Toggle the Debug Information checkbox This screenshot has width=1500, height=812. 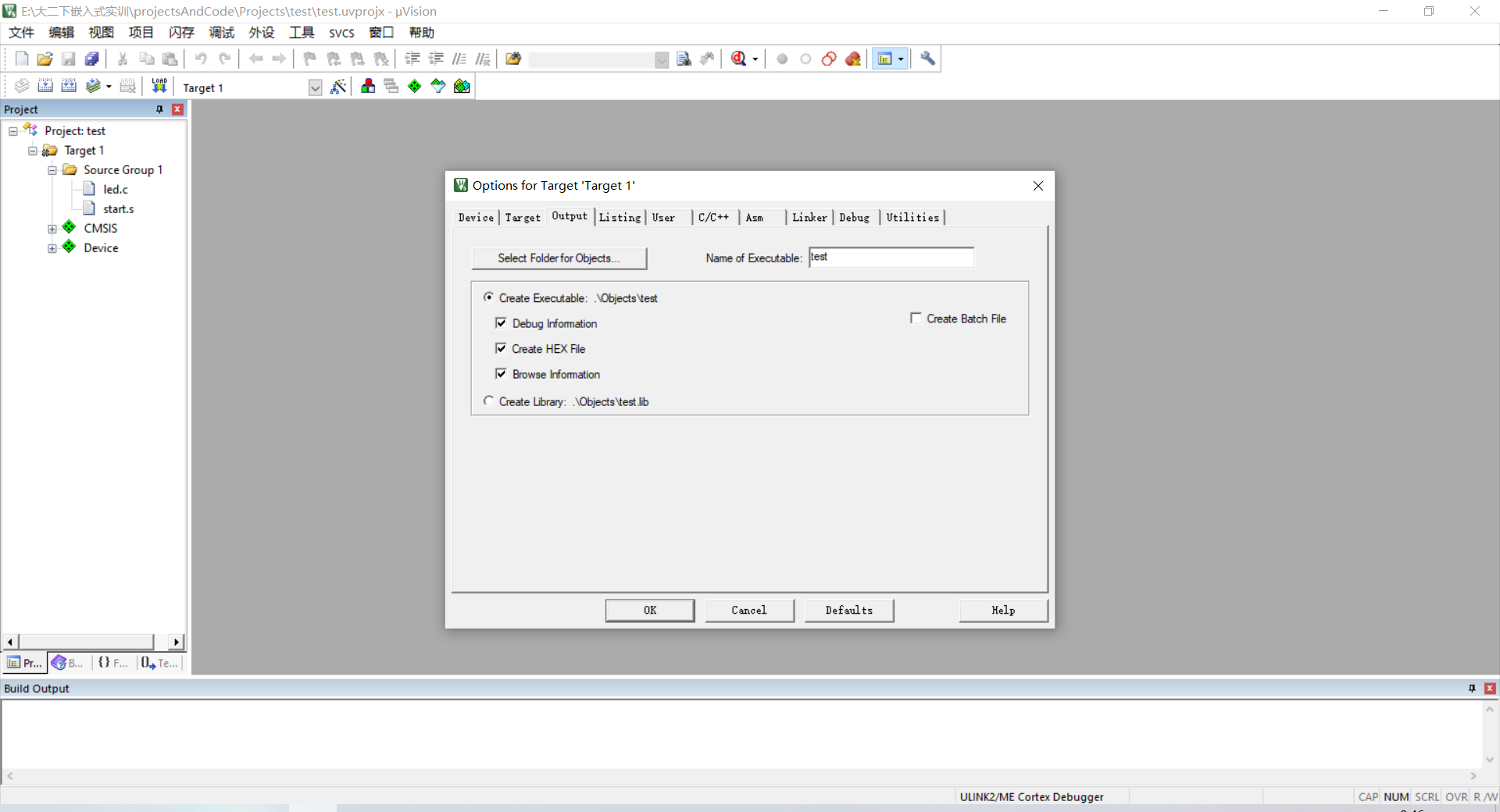(x=501, y=322)
